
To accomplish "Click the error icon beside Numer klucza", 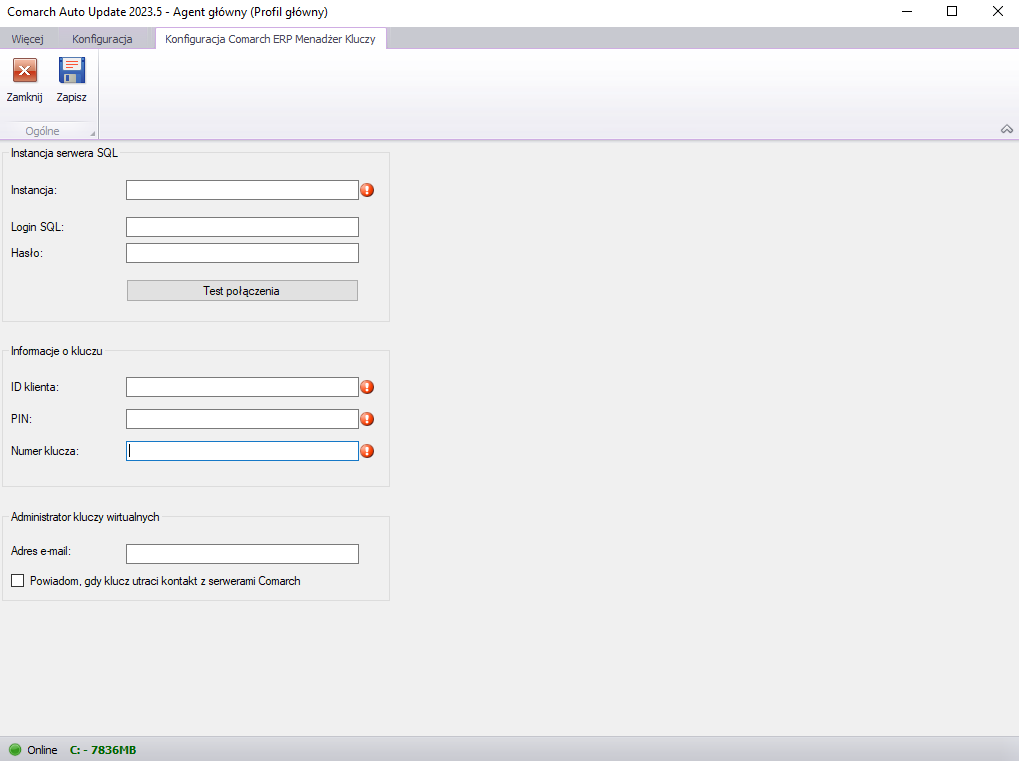I will point(367,451).
